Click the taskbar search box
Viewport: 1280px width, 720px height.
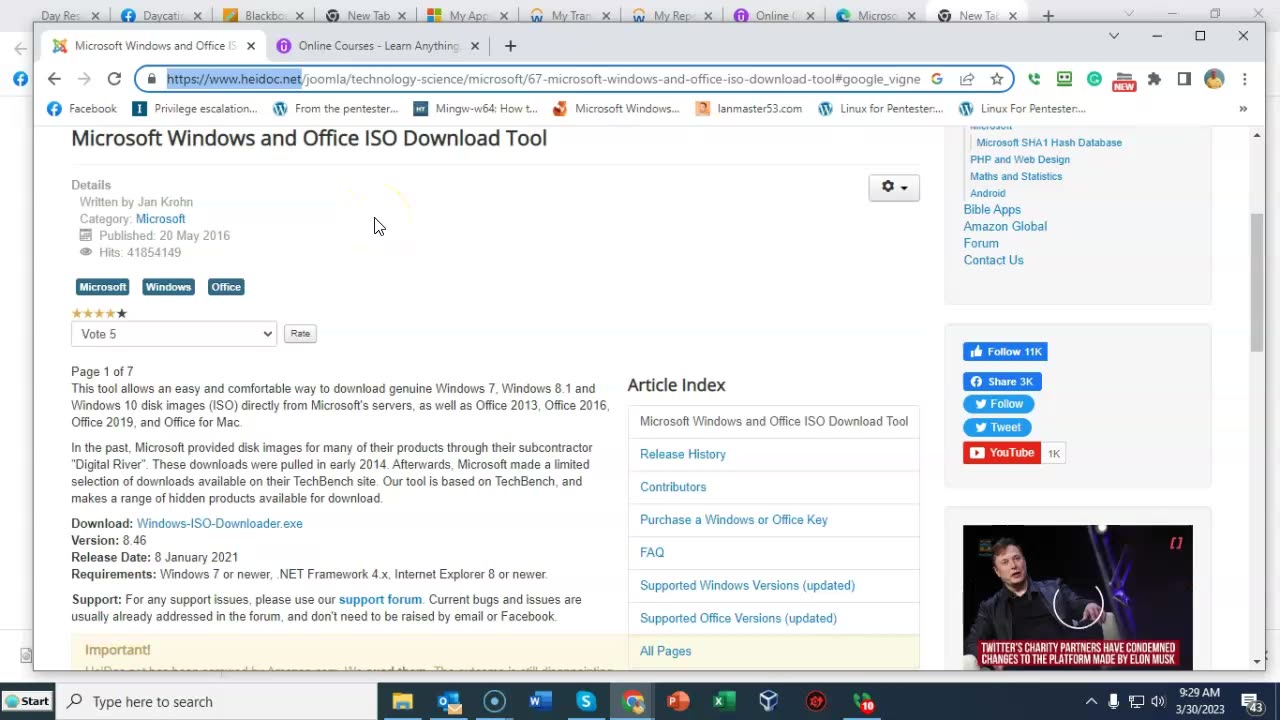click(x=216, y=701)
